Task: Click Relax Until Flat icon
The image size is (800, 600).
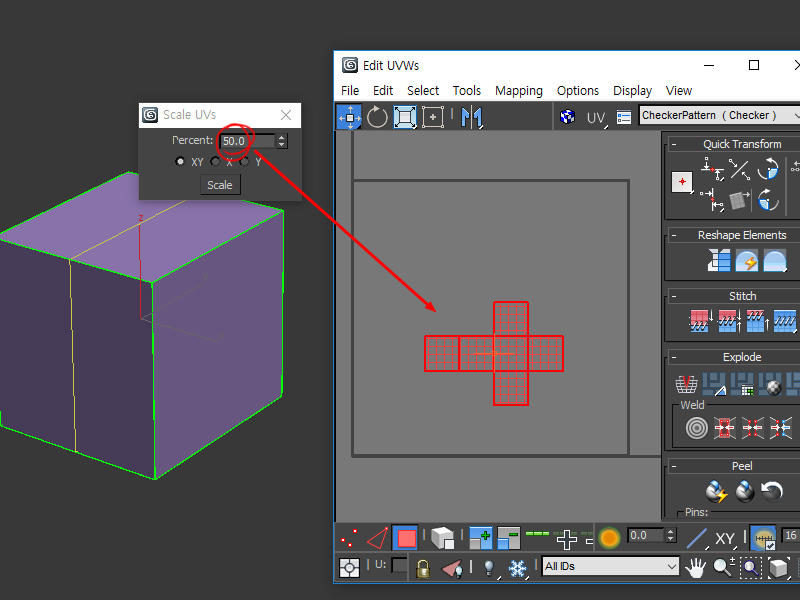Action: 746,260
